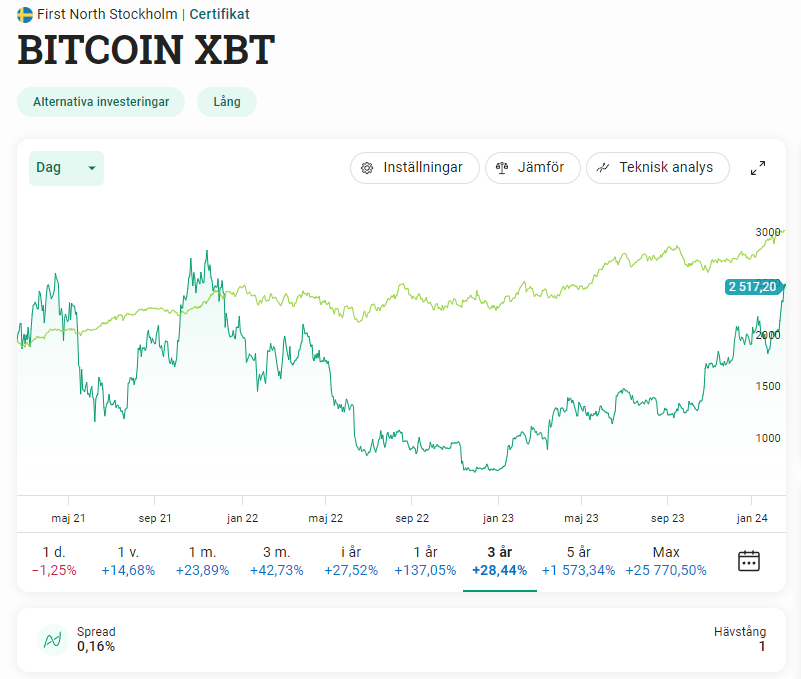801x679 pixels.
Task: Click the Swedish flag icon
Action: (x=25, y=14)
